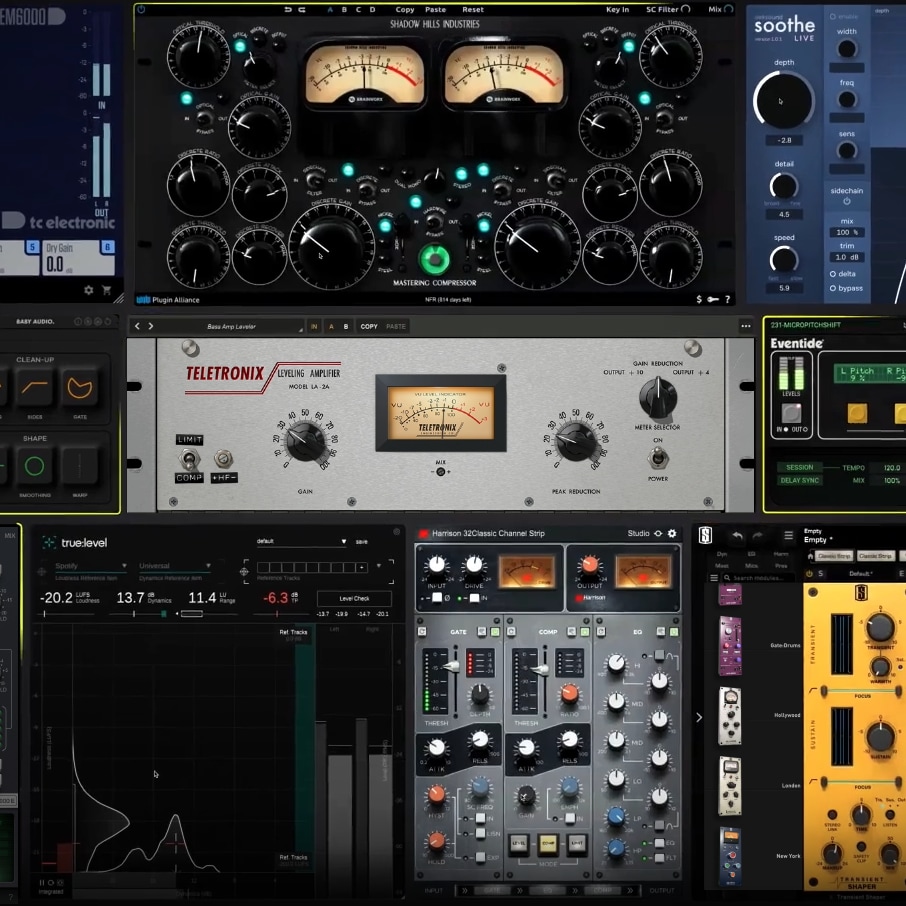Click the key icon in Plugin Alliance bar
This screenshot has height=906, width=906.
tap(712, 299)
